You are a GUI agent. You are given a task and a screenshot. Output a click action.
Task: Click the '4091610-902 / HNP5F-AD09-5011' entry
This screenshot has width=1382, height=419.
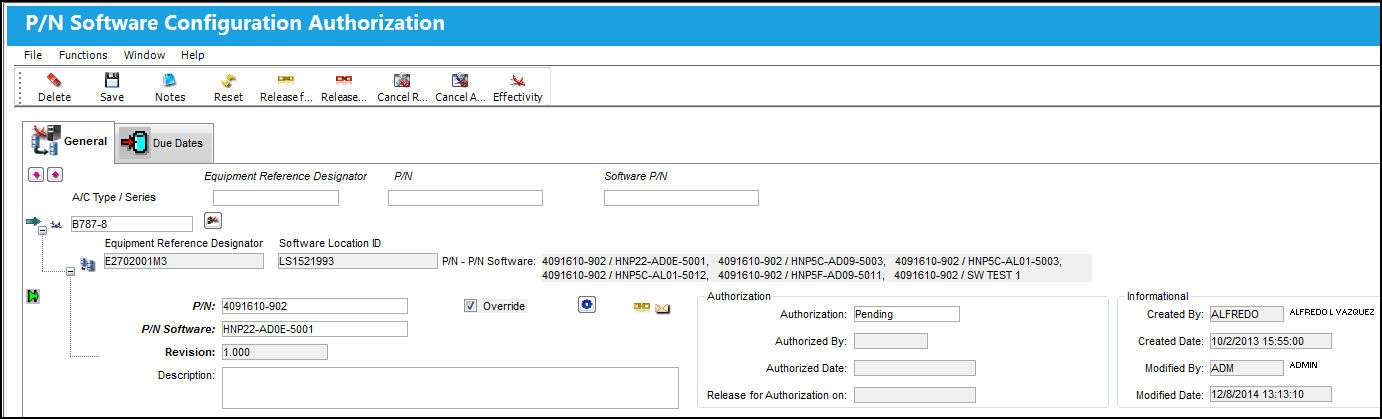(x=802, y=275)
